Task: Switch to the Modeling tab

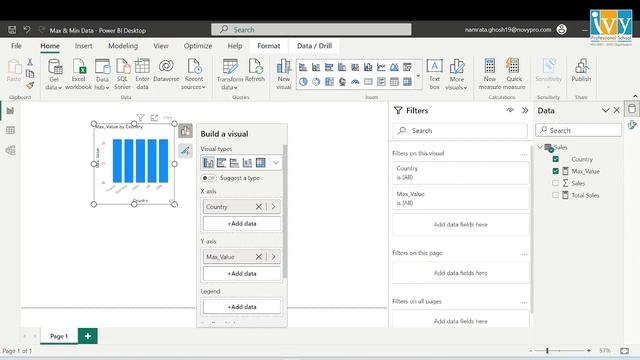Action: 123,46
